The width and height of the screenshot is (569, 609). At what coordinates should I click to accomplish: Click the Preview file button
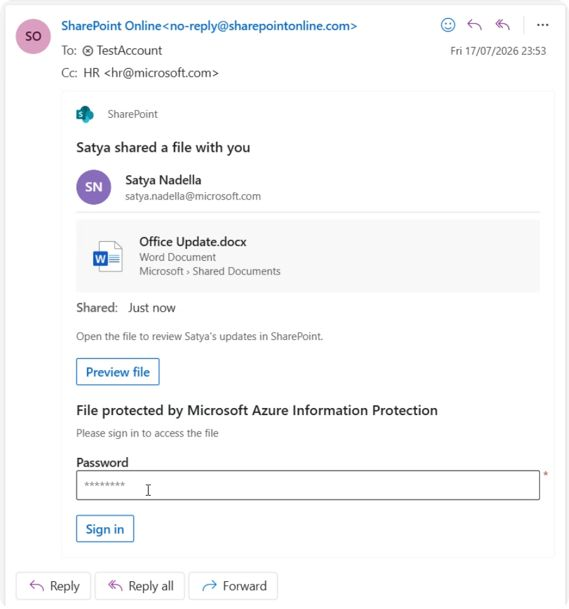coord(118,372)
